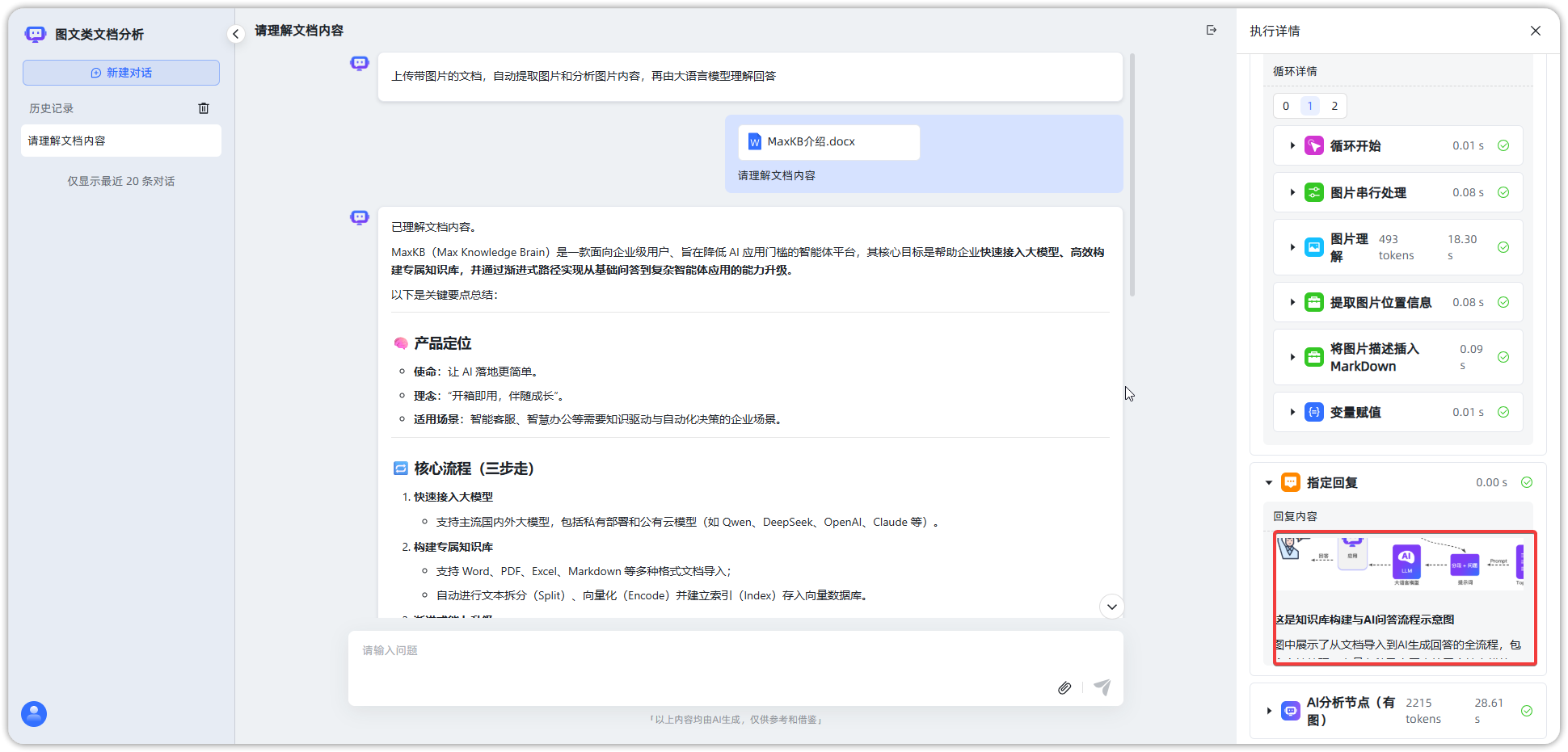
Task: Expand the 图片串行处理 node
Action: (1292, 193)
